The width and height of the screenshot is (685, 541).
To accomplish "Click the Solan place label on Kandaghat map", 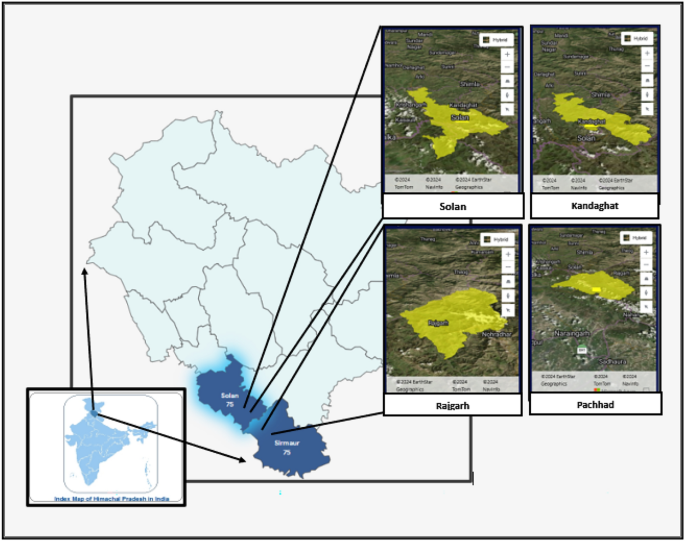I will [586, 138].
